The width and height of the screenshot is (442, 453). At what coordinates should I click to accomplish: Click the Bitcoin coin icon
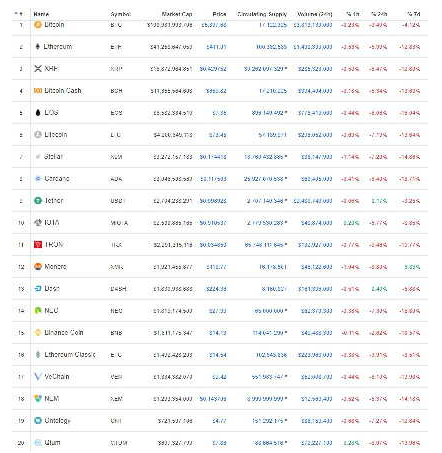[38, 24]
